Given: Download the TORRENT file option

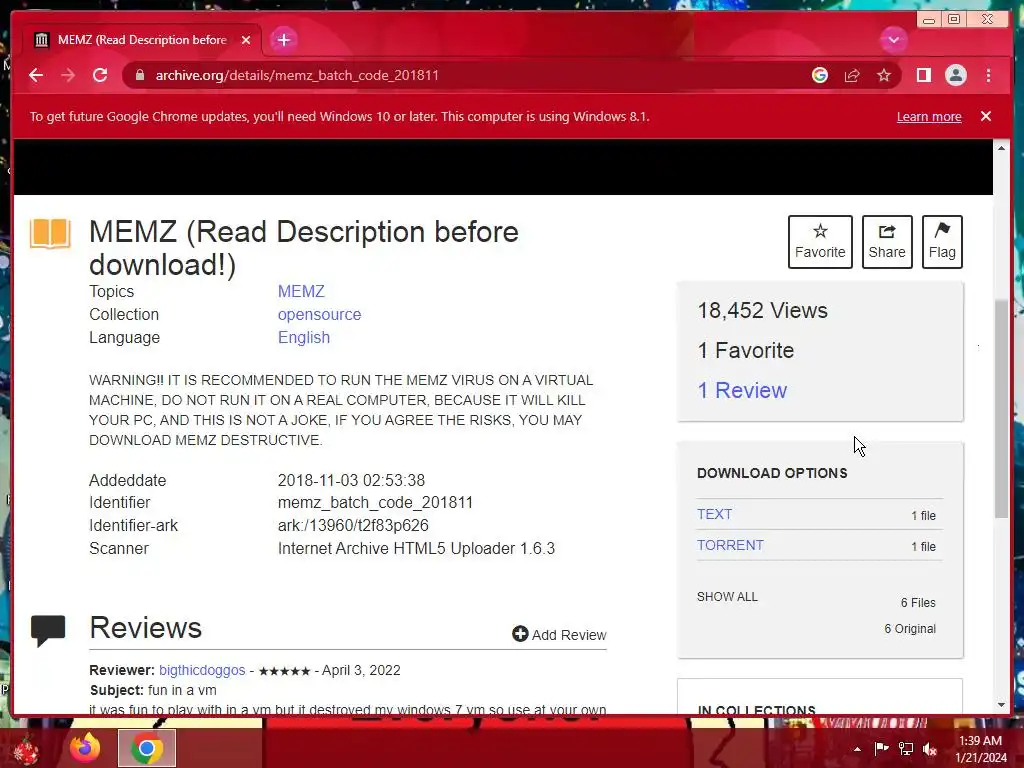Looking at the screenshot, I should pyautogui.click(x=730, y=545).
